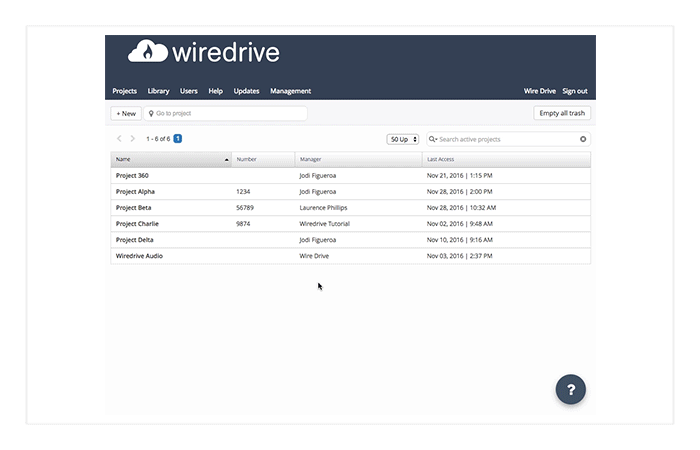
Task: Click Nov 10, 2016 | 9:16 AM date
Action: tap(459, 240)
